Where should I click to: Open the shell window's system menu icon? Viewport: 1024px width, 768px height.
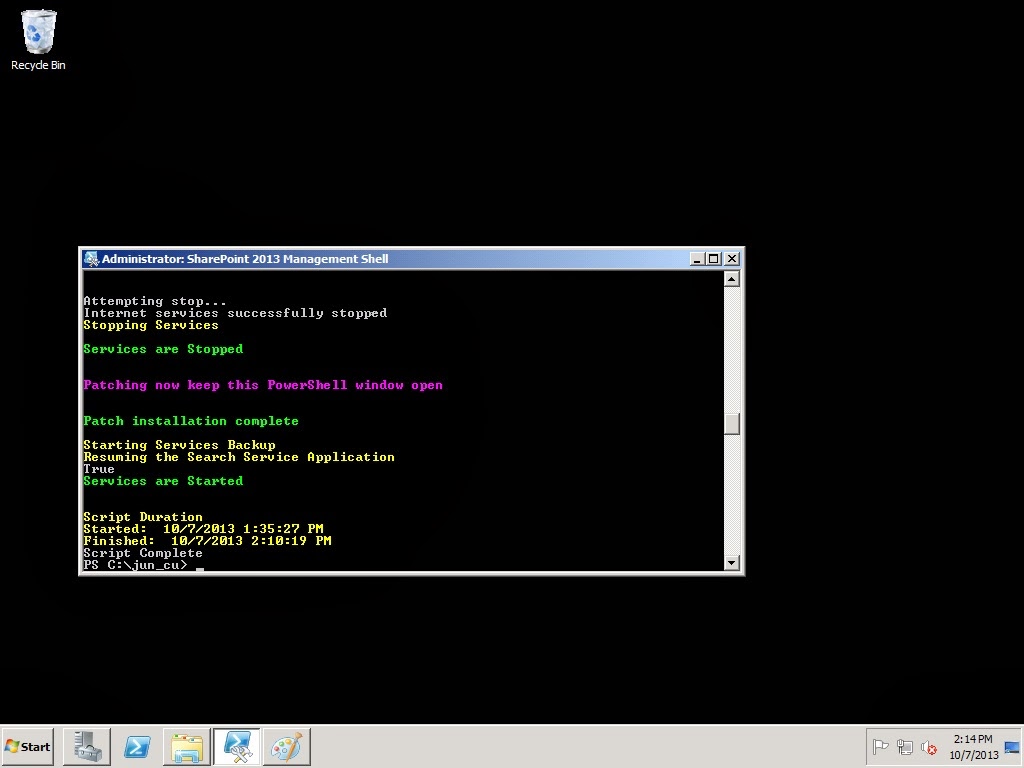click(x=92, y=259)
